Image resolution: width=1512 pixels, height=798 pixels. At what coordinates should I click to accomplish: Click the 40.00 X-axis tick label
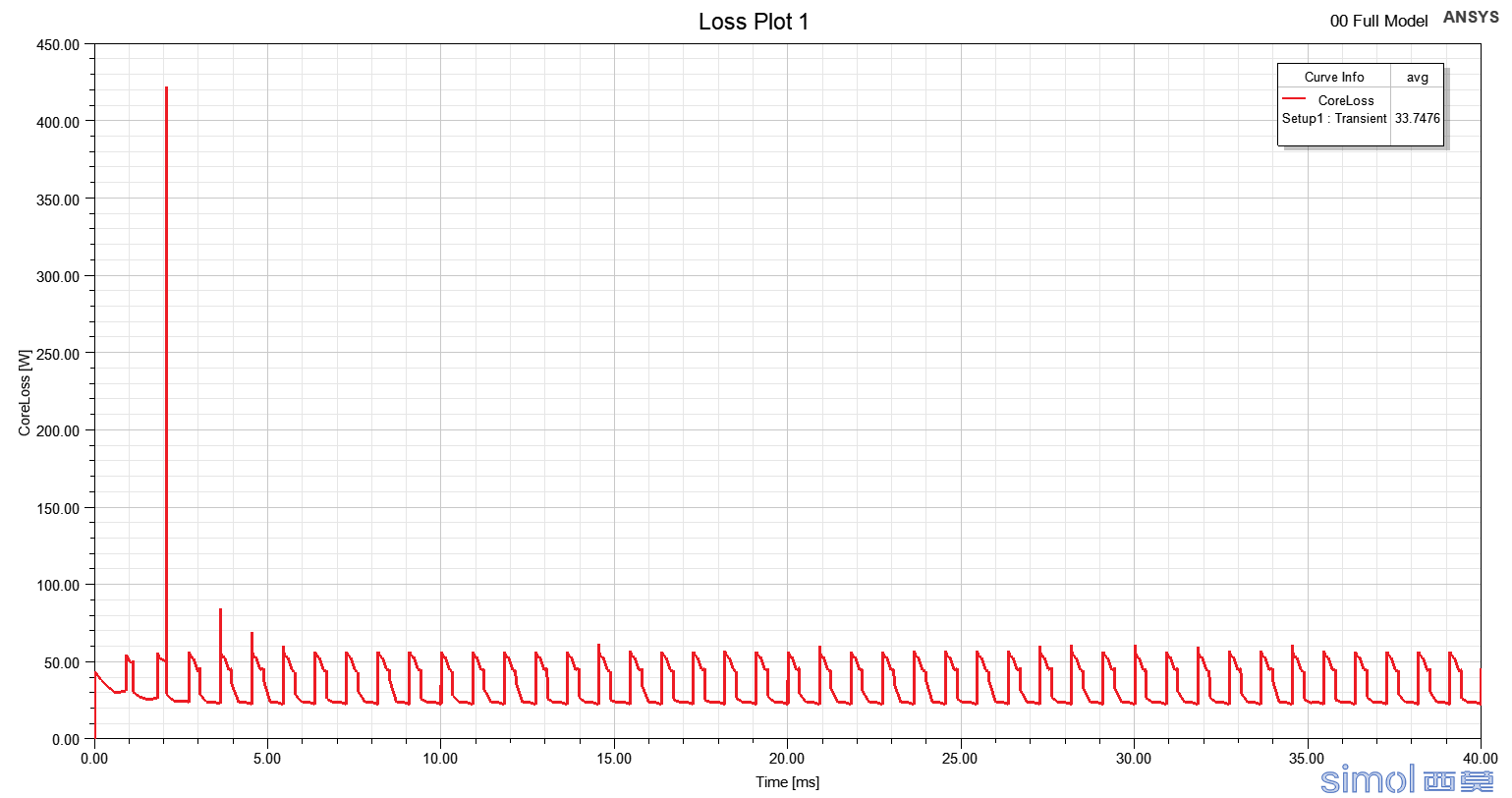1480,758
